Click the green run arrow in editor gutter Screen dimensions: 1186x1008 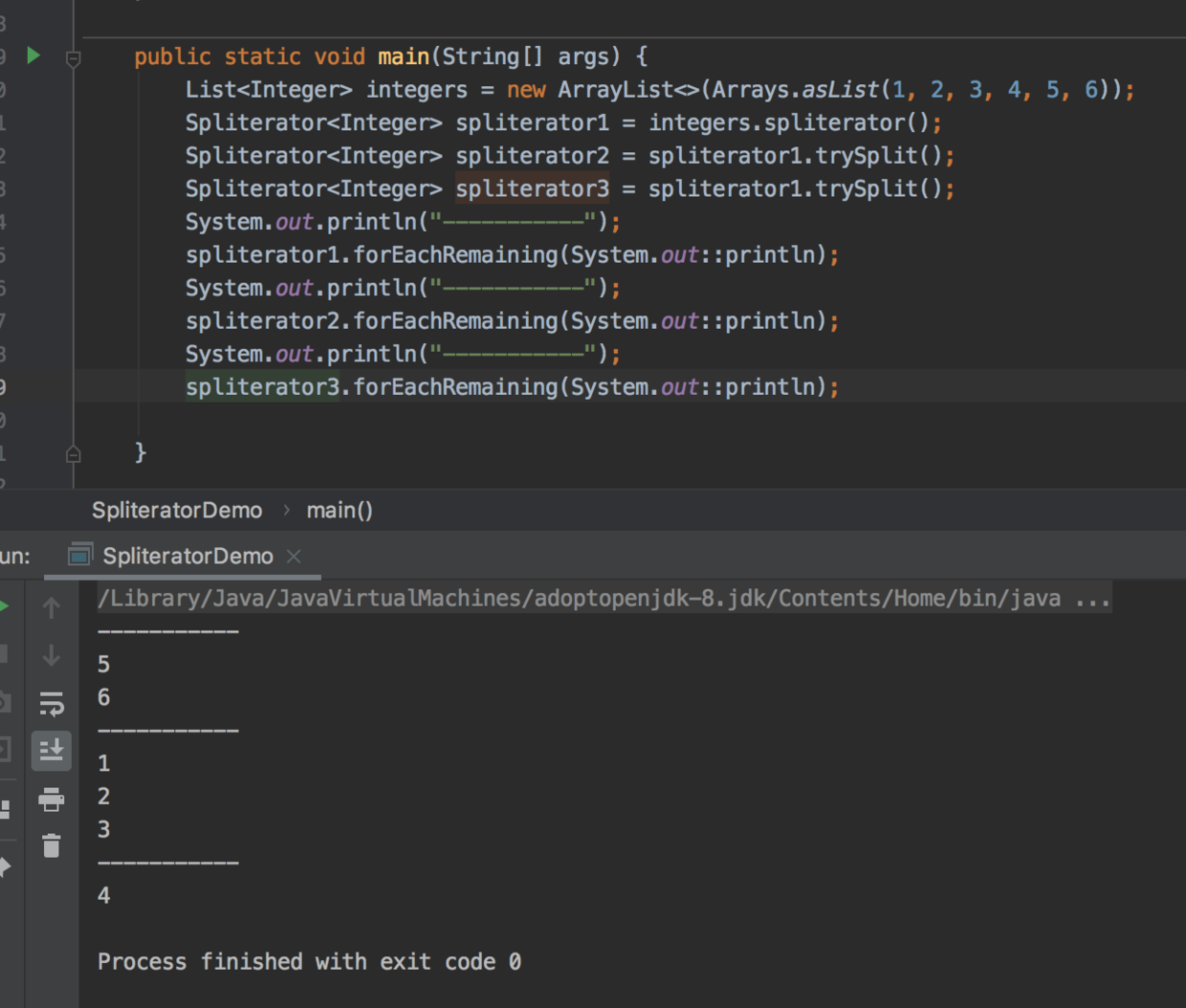[33, 55]
